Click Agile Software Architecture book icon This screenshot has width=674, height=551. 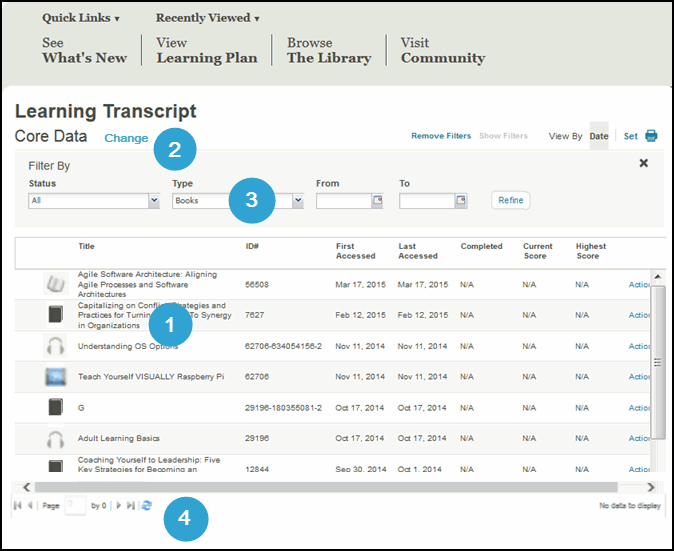[56, 284]
